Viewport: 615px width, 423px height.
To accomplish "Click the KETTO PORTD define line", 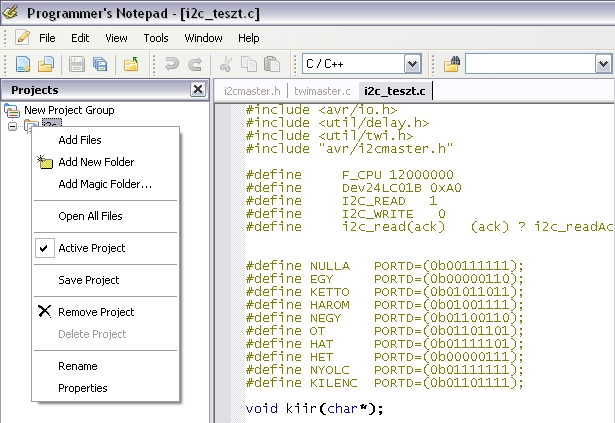I will pyautogui.click(x=384, y=292).
